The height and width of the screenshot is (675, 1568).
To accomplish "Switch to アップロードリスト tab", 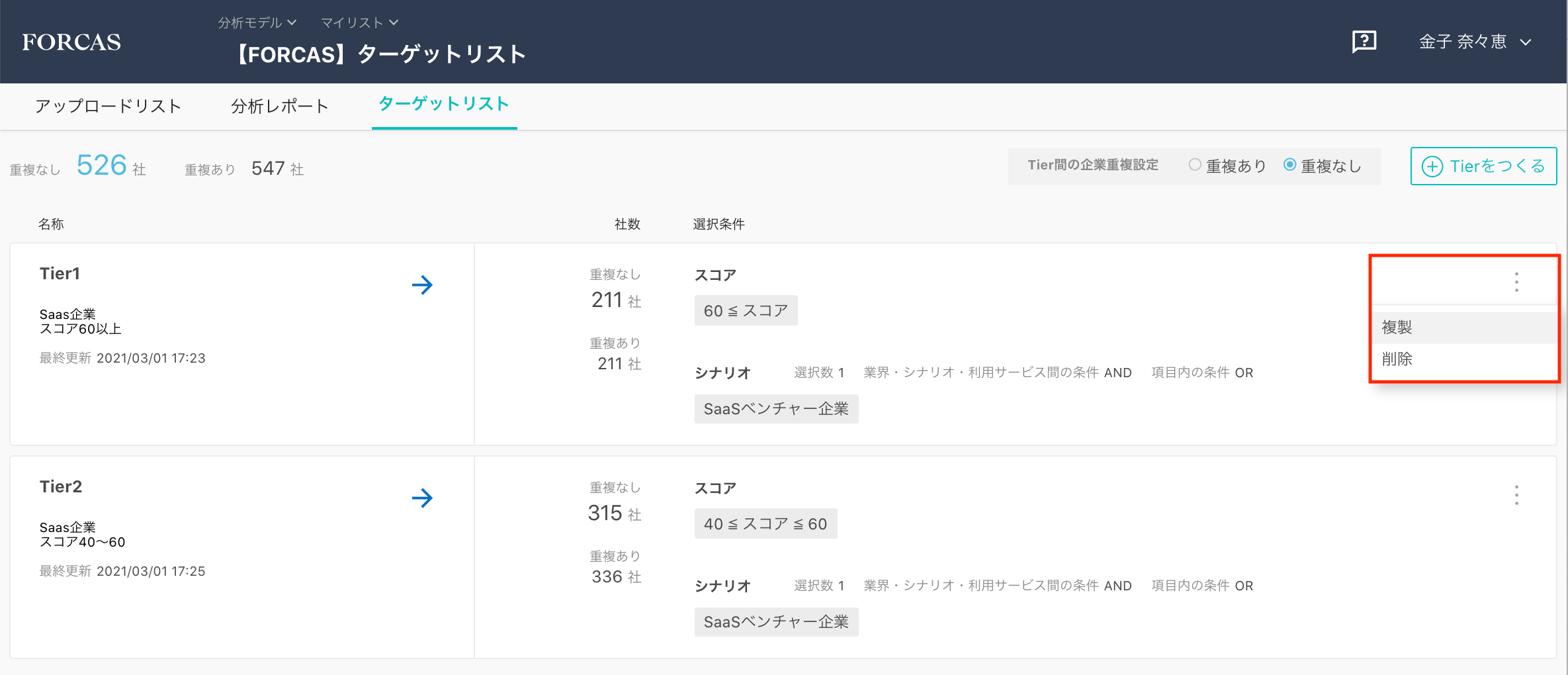I will (x=108, y=106).
